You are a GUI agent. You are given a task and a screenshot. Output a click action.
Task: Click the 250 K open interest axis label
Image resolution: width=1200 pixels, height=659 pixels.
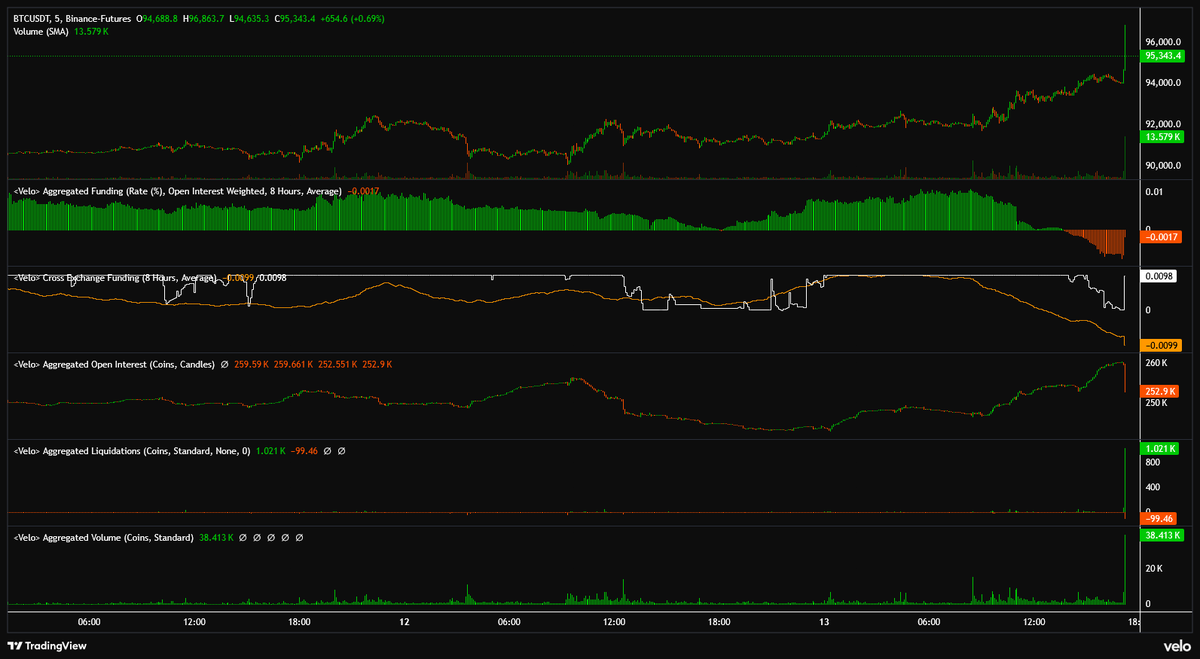tap(1157, 403)
